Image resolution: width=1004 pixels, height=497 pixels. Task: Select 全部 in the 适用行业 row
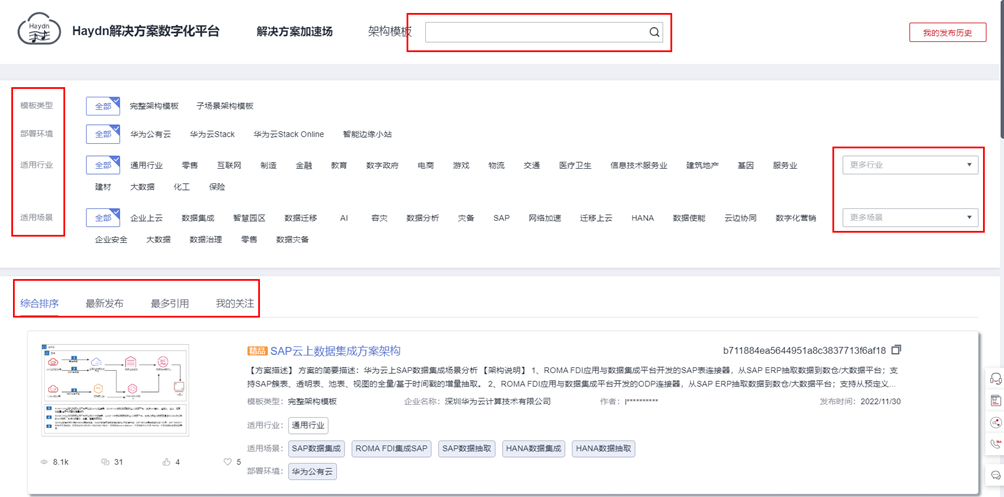point(103,165)
